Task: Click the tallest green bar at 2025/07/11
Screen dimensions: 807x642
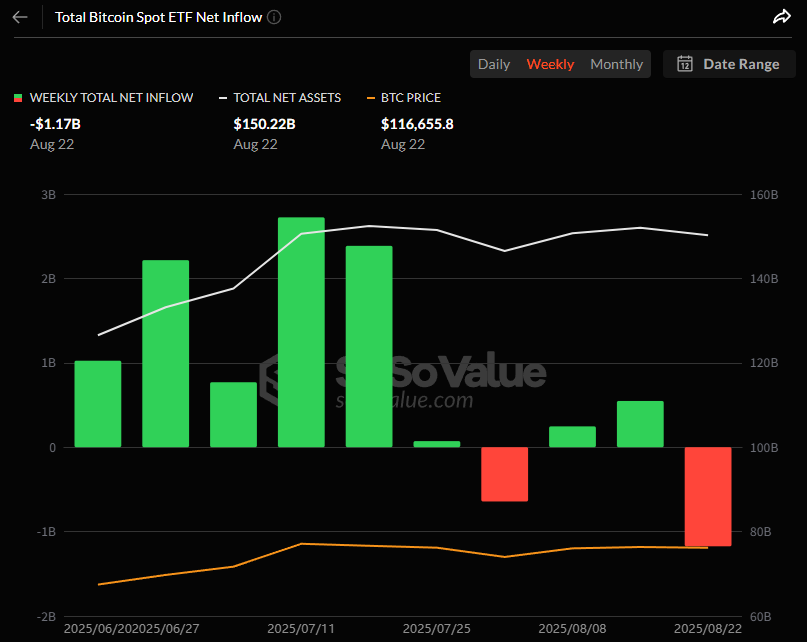Action: pyautogui.click(x=301, y=332)
